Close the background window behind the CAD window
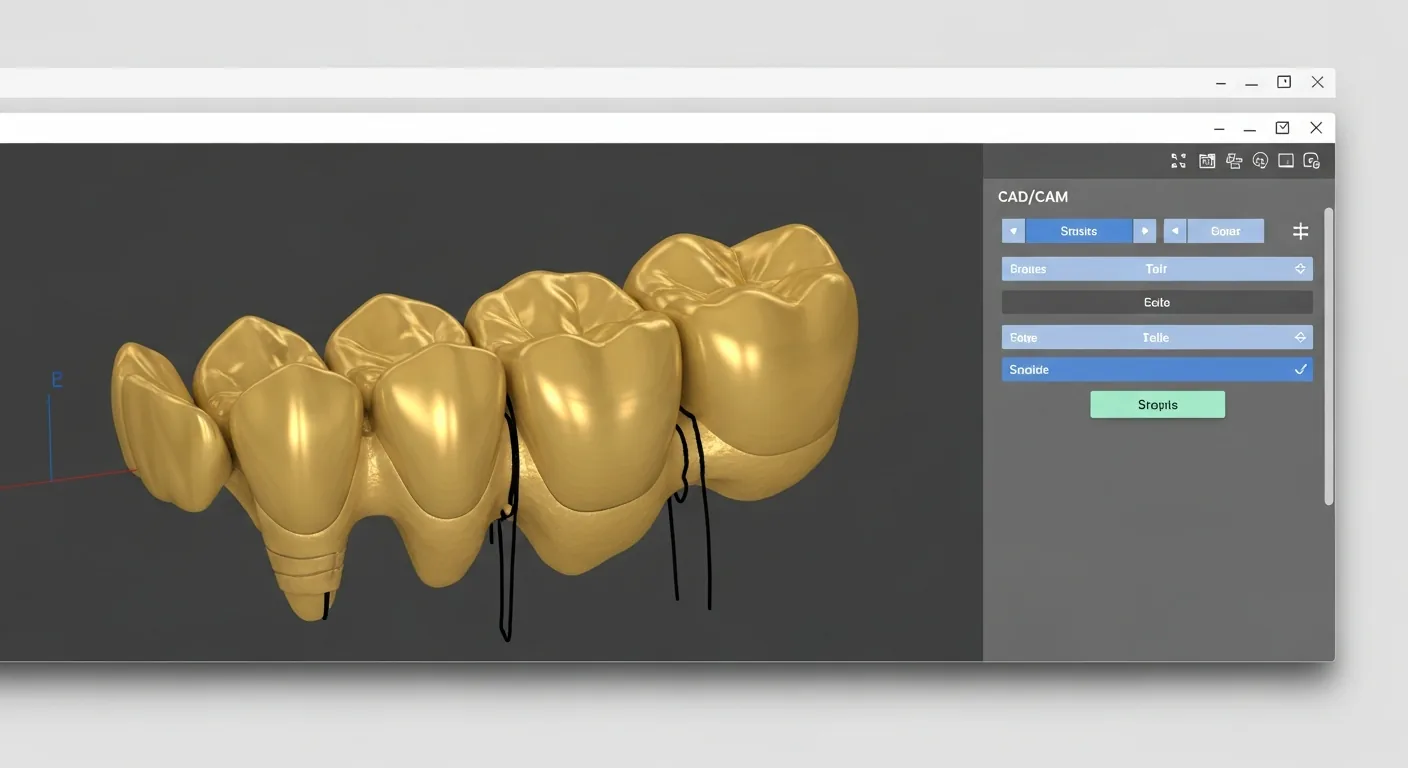Image resolution: width=1408 pixels, height=768 pixels. 1317,83
